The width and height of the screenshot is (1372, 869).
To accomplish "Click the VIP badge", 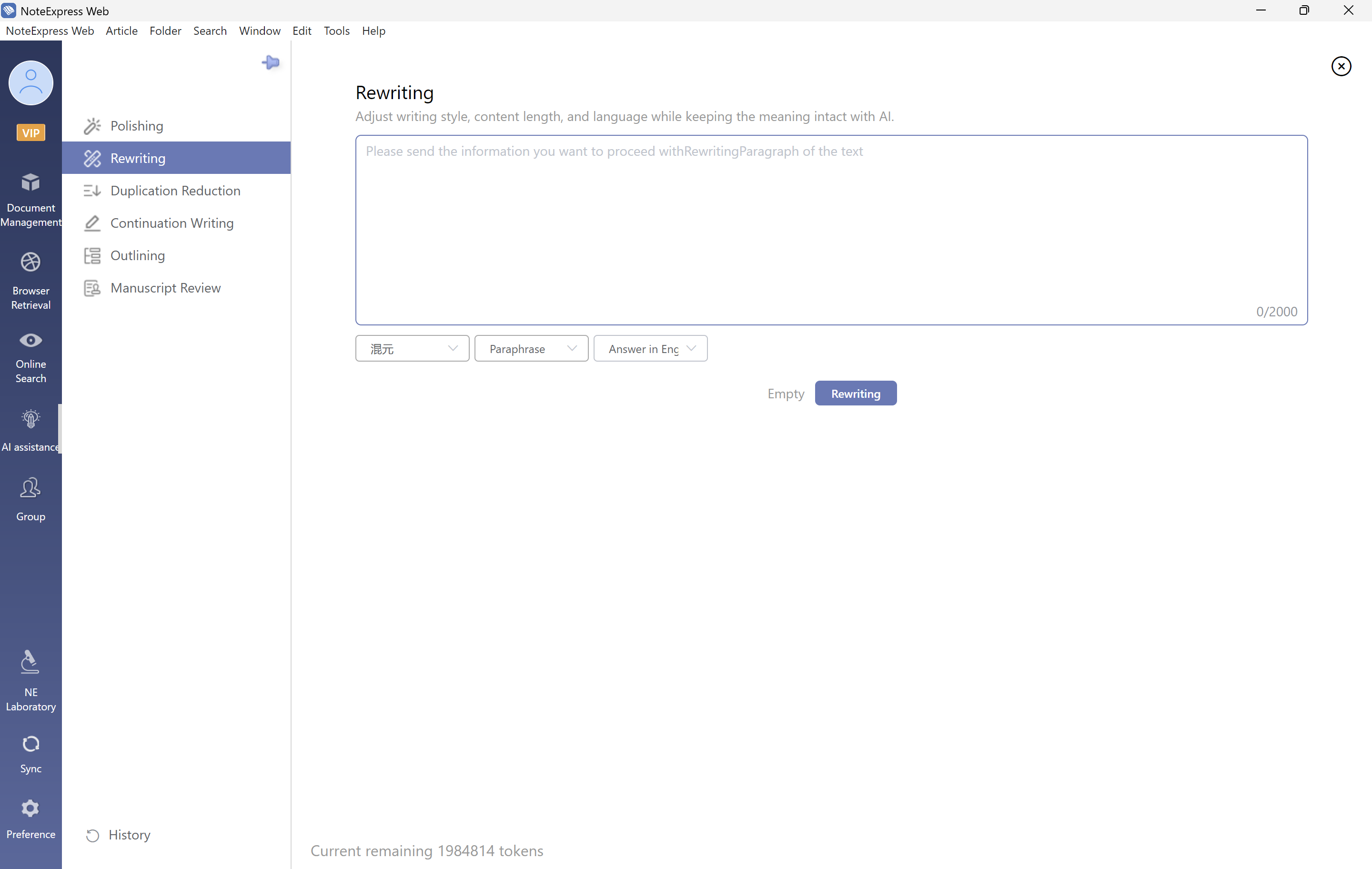I will [31, 133].
